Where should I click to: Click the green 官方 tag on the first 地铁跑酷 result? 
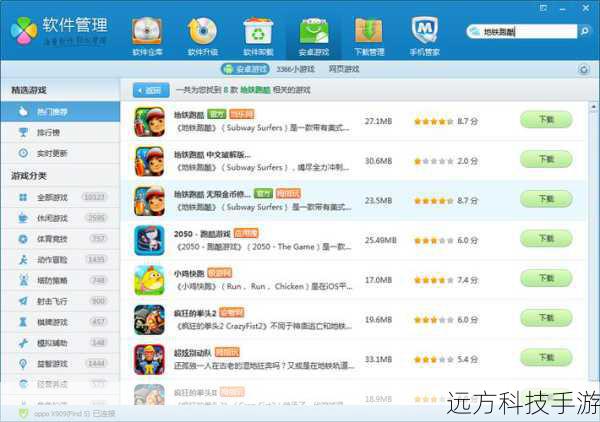click(217, 114)
